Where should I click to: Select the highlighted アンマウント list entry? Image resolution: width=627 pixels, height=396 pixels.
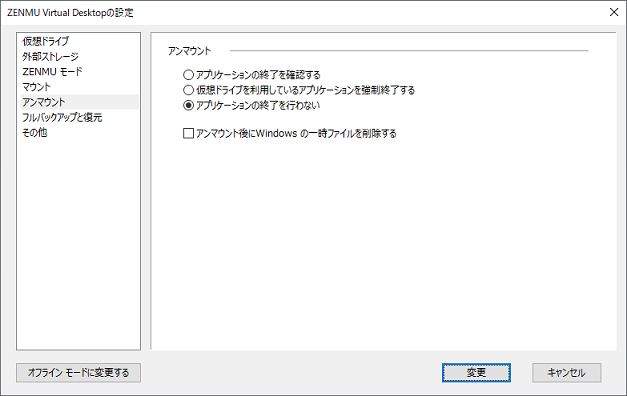point(80,102)
